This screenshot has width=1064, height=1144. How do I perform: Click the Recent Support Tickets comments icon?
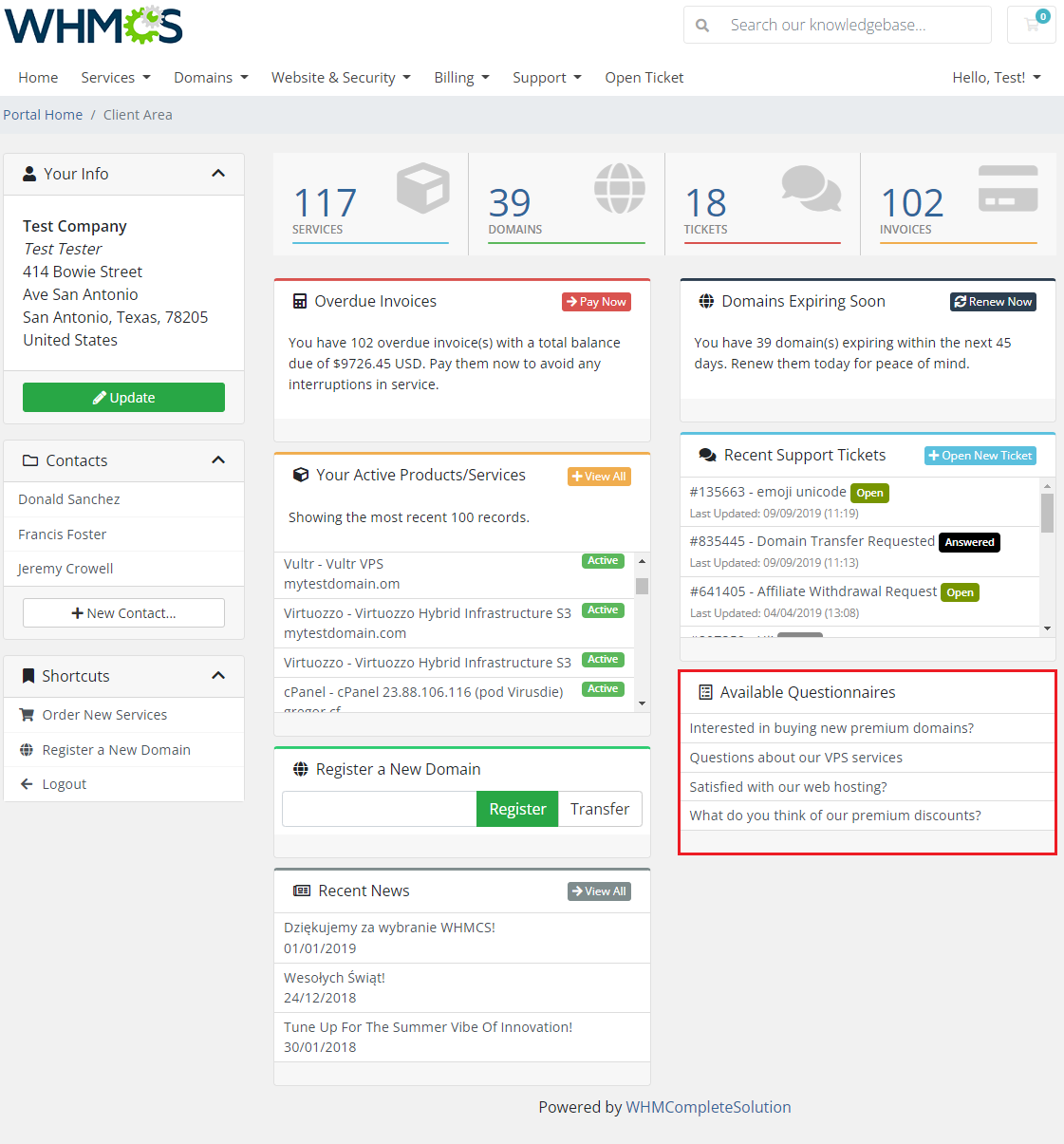(707, 456)
